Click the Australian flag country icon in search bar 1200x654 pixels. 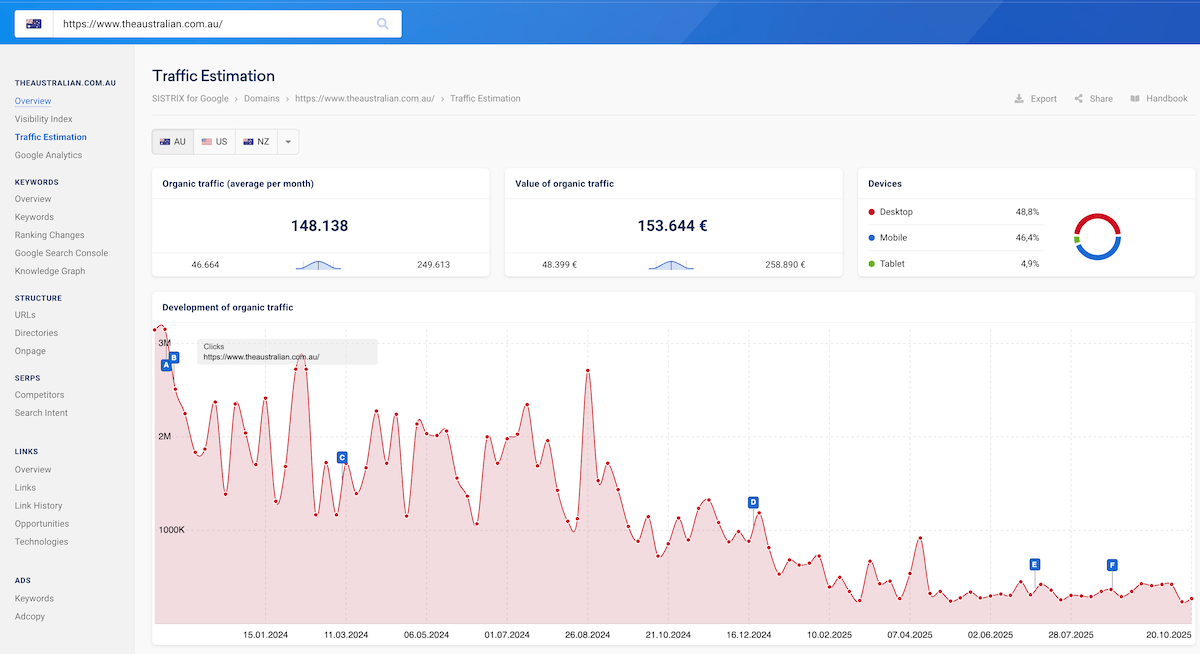click(x=34, y=24)
